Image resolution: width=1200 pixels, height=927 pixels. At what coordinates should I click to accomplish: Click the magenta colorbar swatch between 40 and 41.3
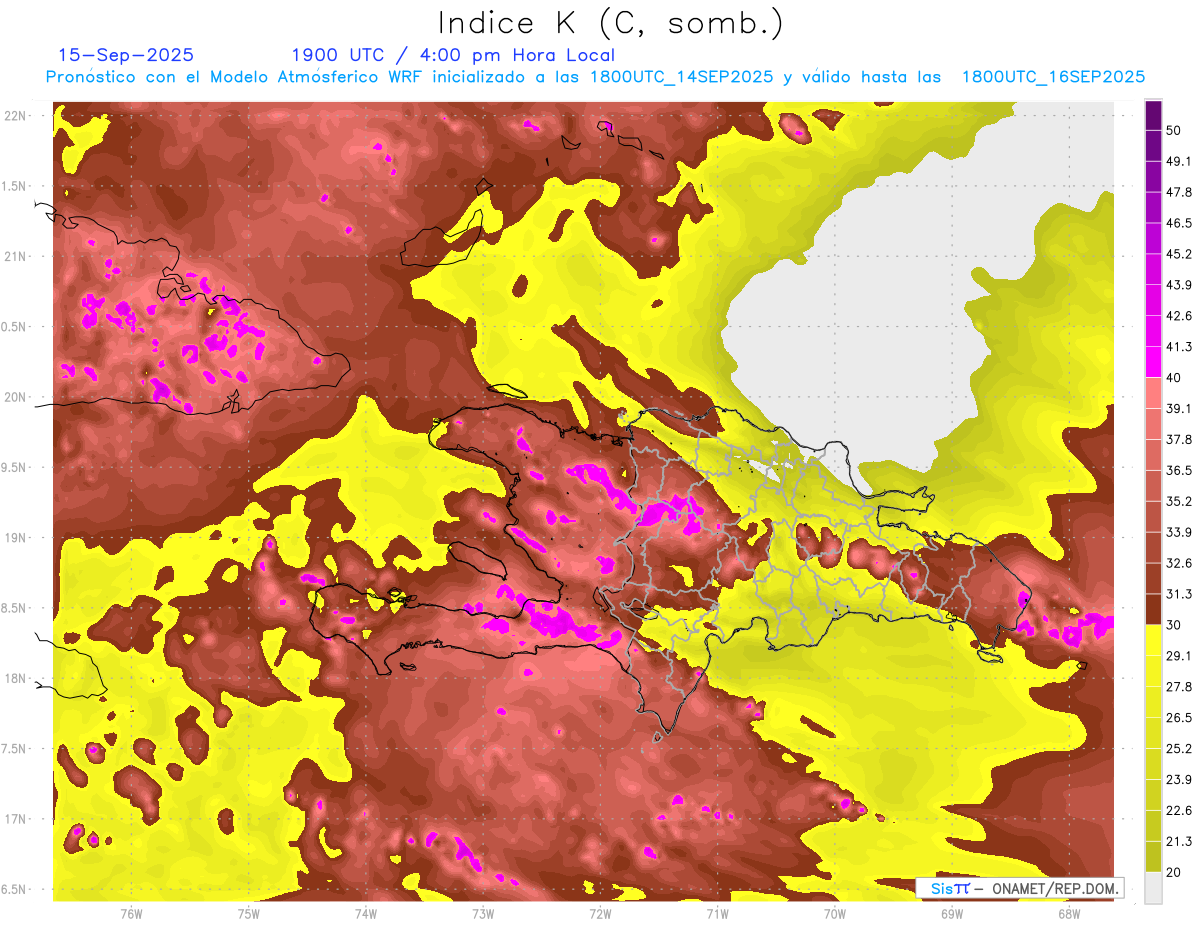pyautogui.click(x=1153, y=362)
